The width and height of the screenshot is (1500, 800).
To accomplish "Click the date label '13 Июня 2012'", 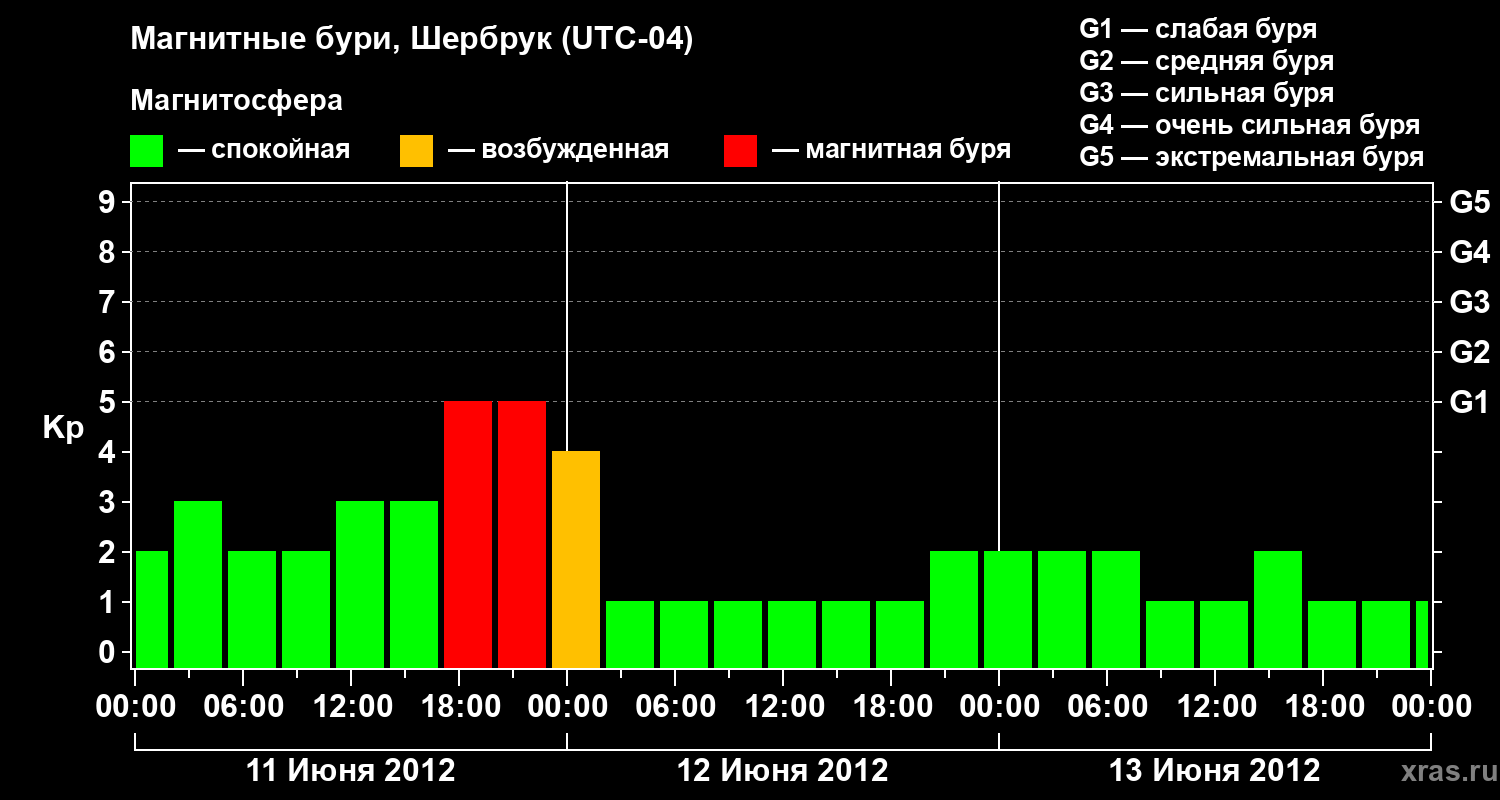I will 1215,771.
